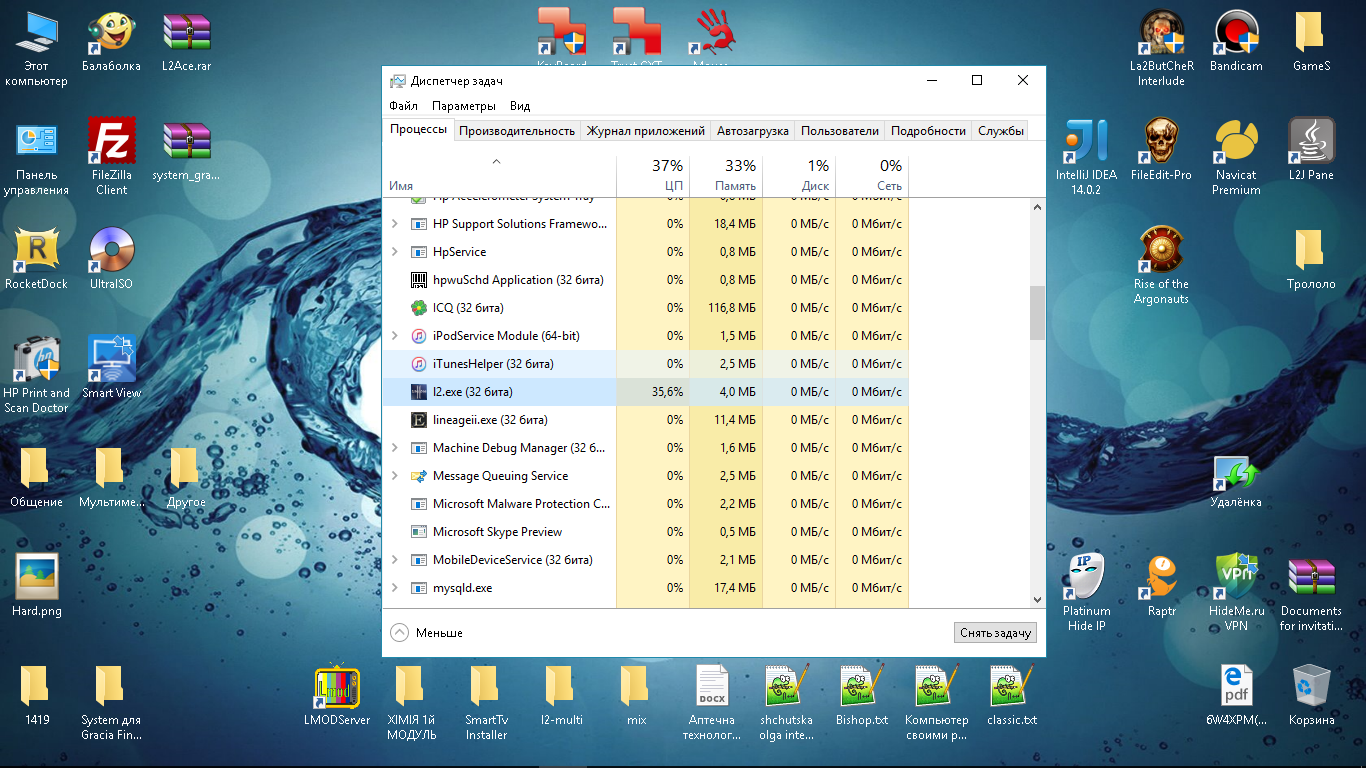Select Microsoft Skype Preview process
The image size is (1366, 768).
645,532
